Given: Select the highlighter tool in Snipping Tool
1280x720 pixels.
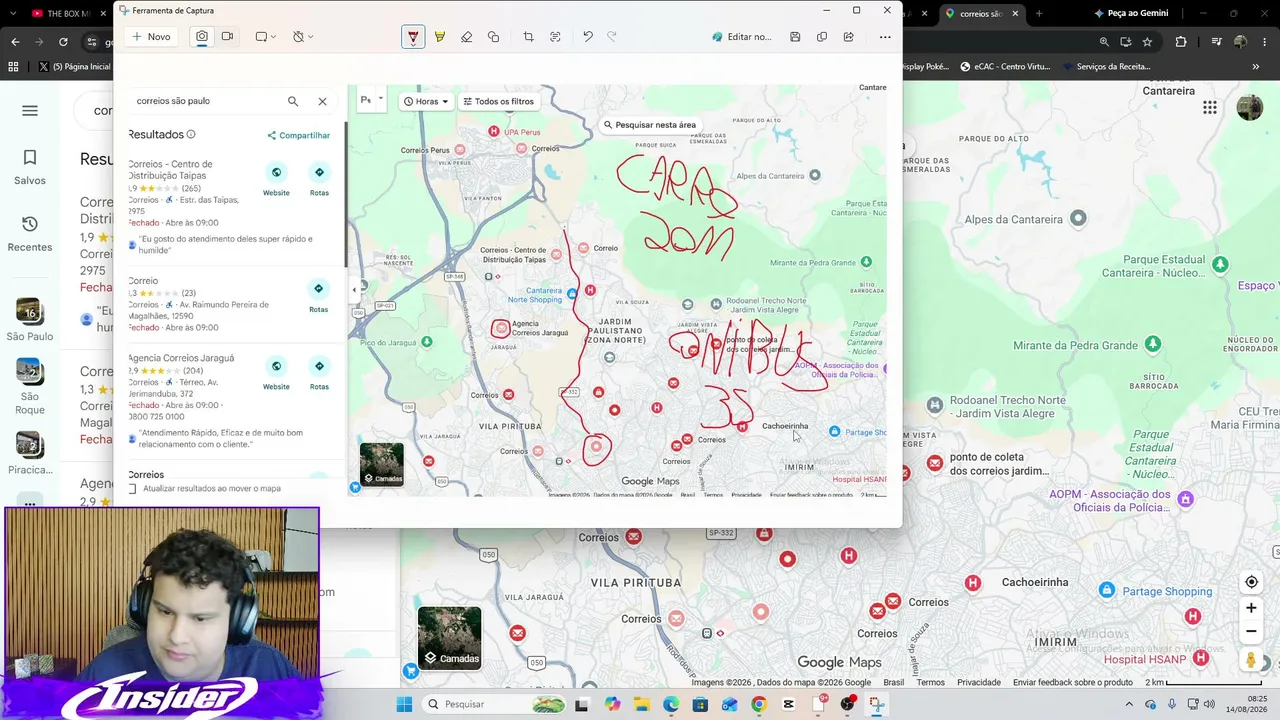Looking at the screenshot, I should [440, 37].
